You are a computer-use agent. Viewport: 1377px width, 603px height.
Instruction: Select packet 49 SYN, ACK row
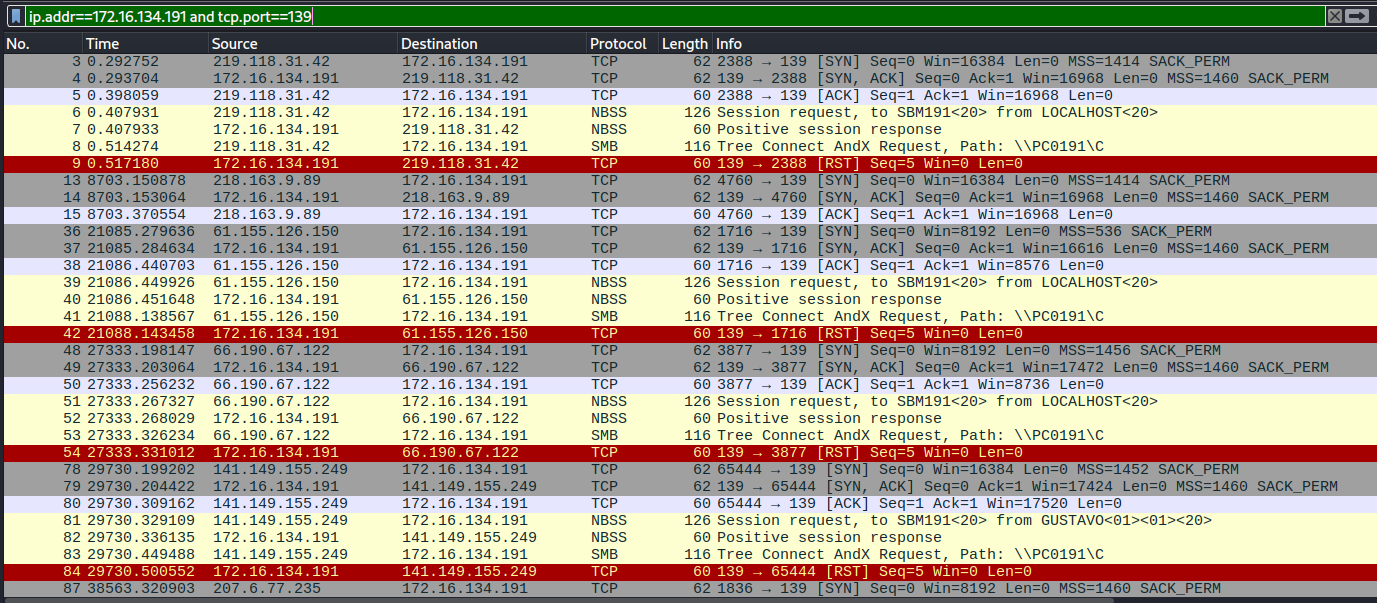tap(688, 367)
